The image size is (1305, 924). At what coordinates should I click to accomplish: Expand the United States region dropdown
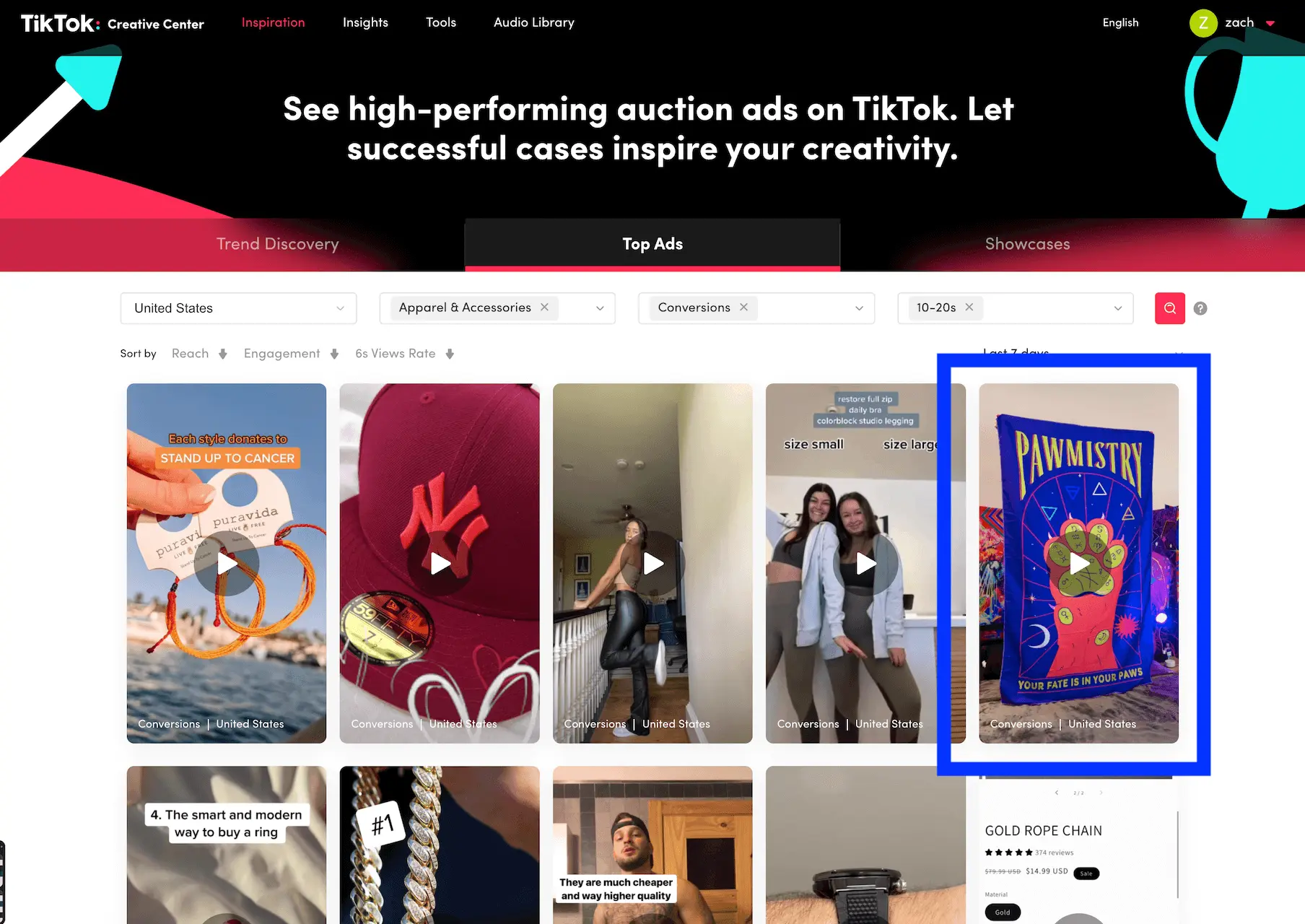pos(238,308)
